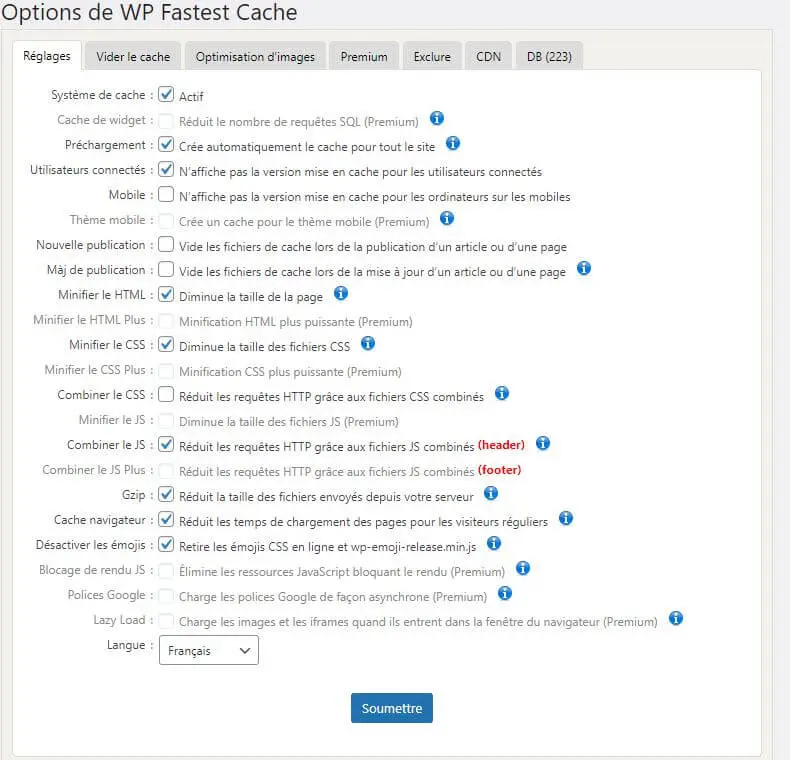The width and height of the screenshot is (790, 760).
Task: Show info for Combiner le CSS
Action: pyautogui.click(x=501, y=393)
